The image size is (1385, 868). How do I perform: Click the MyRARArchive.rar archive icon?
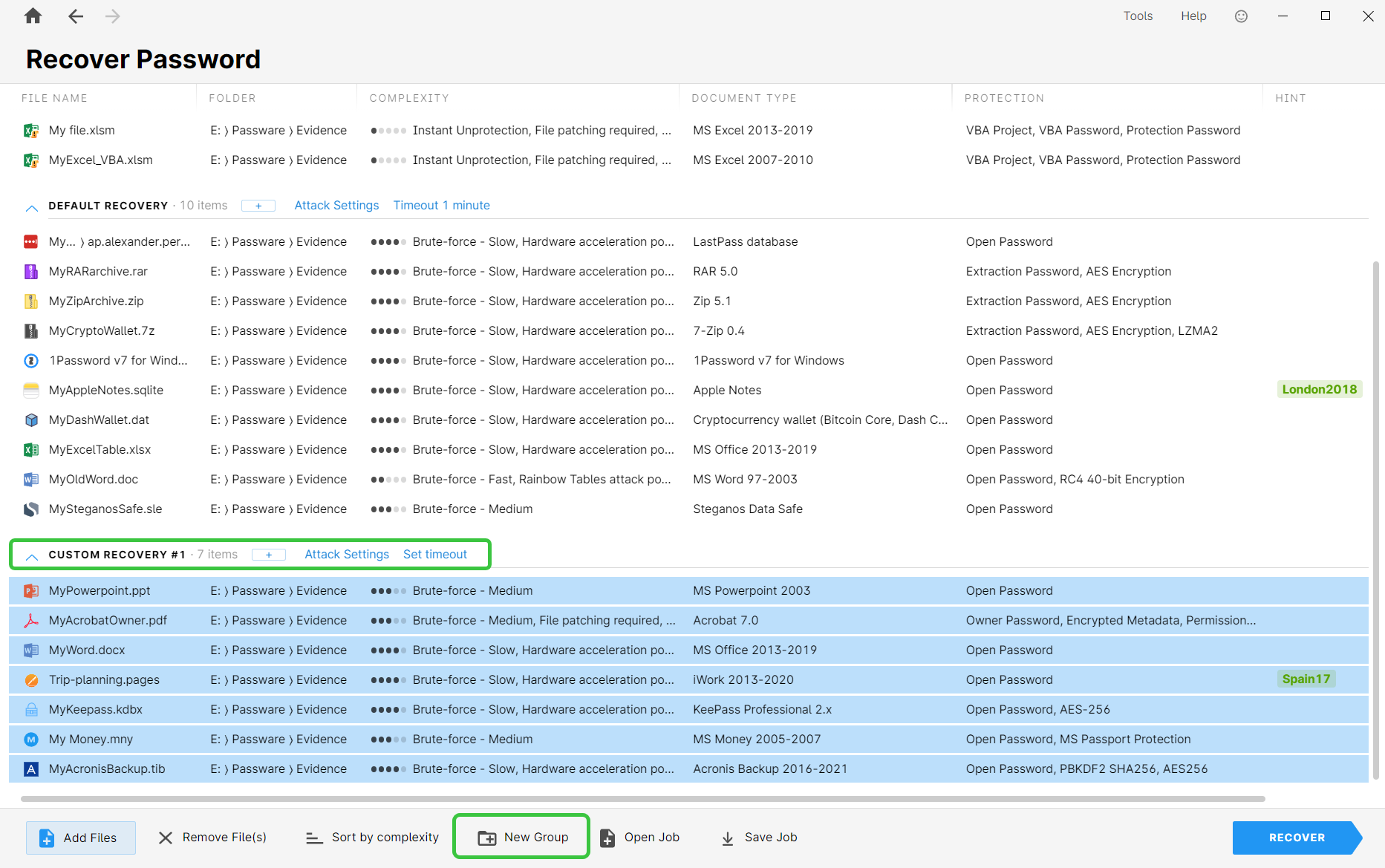pos(31,272)
